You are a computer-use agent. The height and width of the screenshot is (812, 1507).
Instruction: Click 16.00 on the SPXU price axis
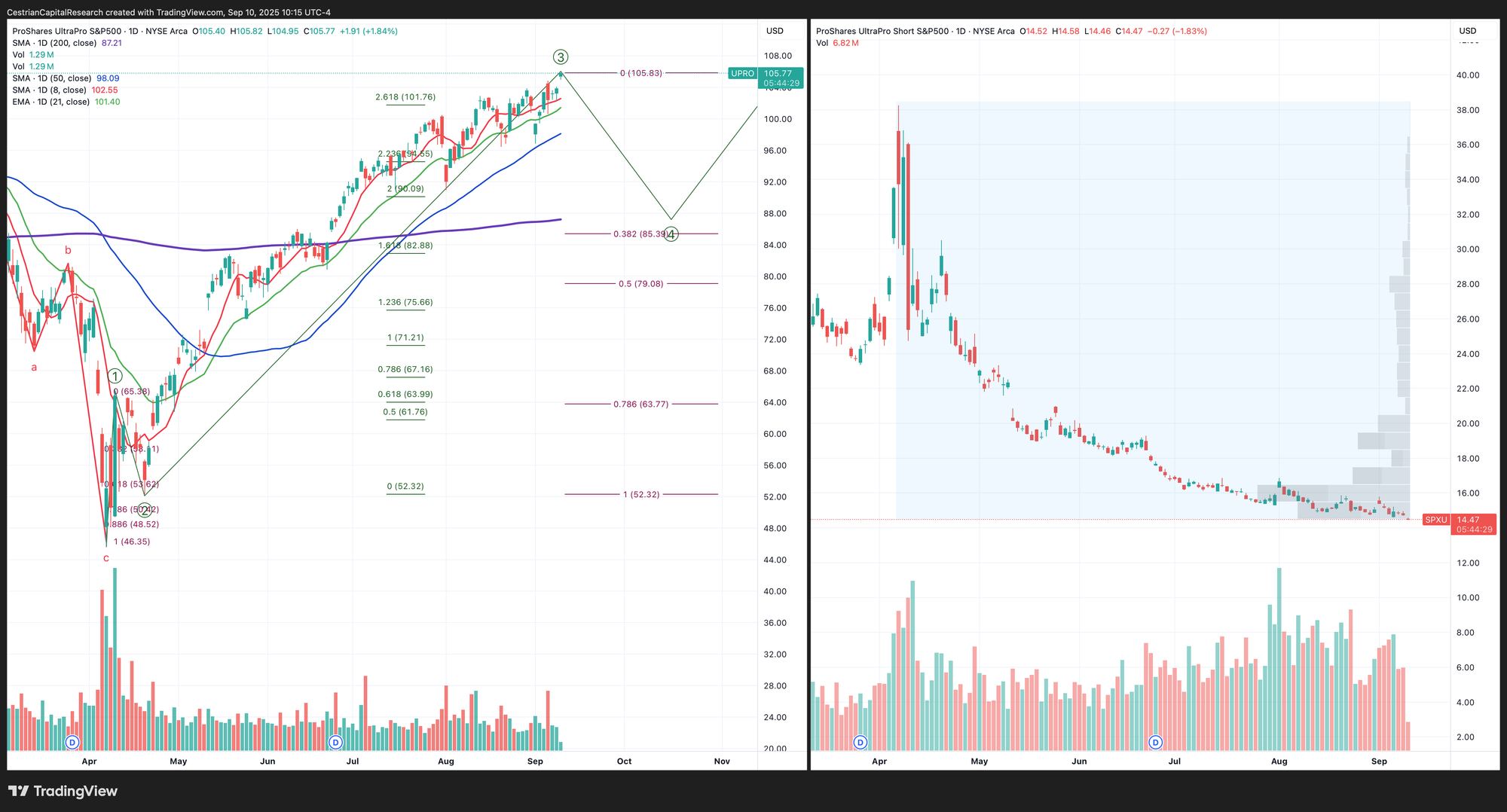1469,493
